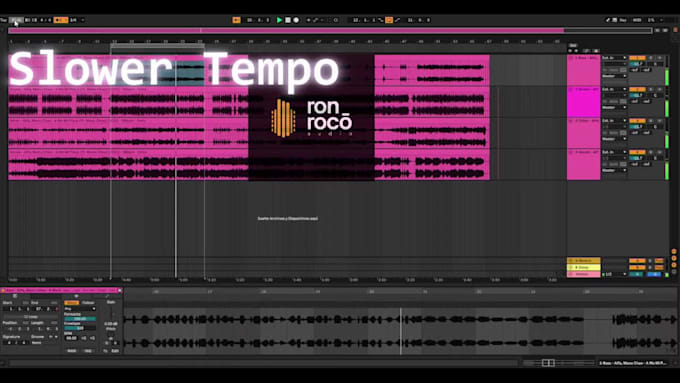
Task: Toggle the computer MIDI keyboard icon
Action: pos(615,20)
